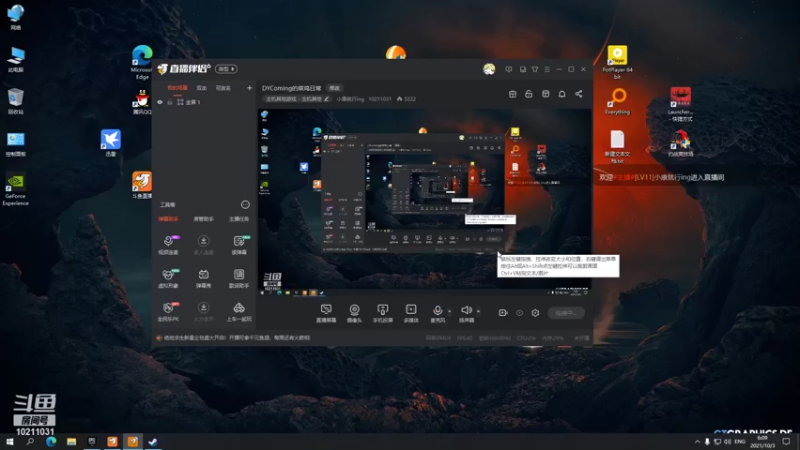Open the PK shield tool with red badge
The width and height of the screenshot is (800, 450).
[168, 312]
